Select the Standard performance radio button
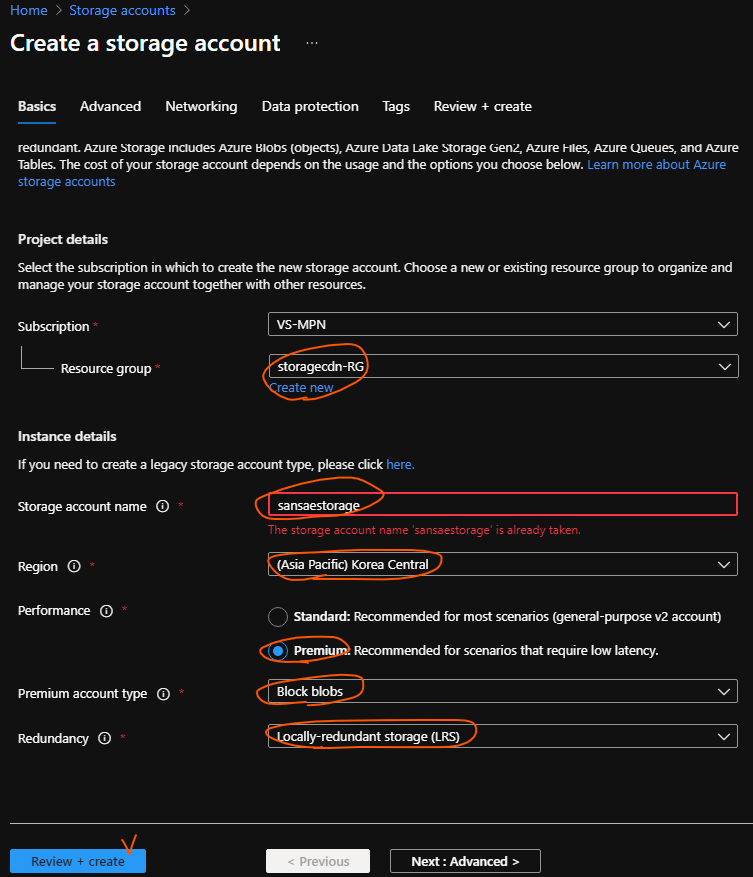Image resolution: width=753 pixels, height=877 pixels. point(278,616)
